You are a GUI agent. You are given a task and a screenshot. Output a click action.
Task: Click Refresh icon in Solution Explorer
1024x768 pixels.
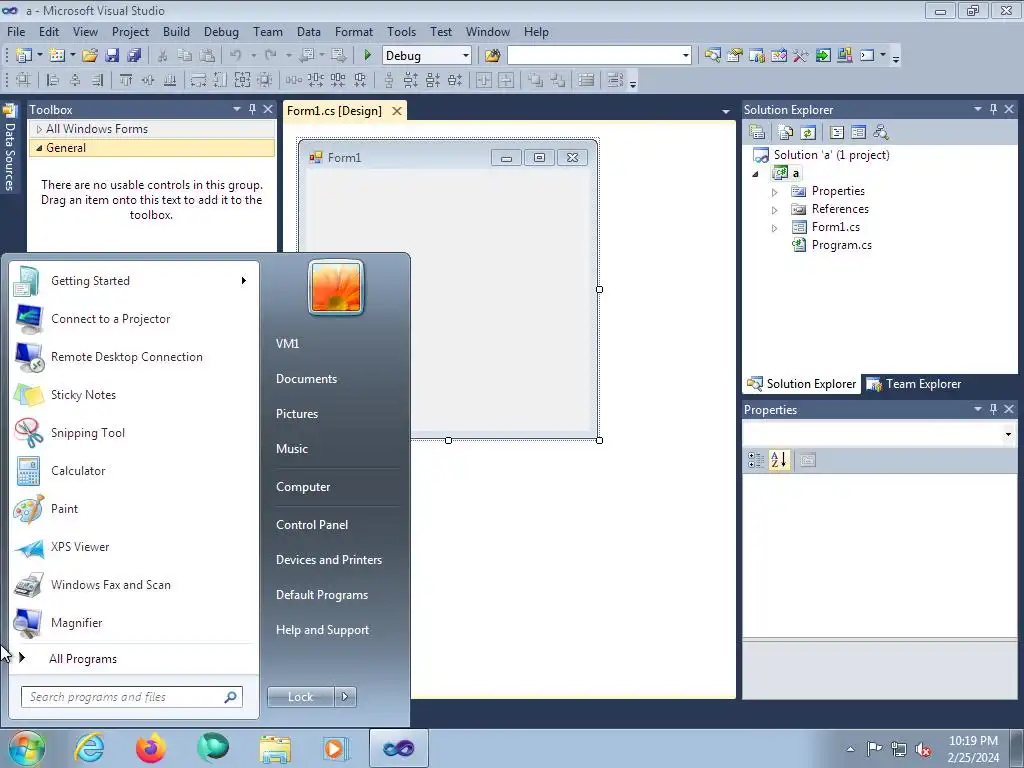tap(808, 133)
